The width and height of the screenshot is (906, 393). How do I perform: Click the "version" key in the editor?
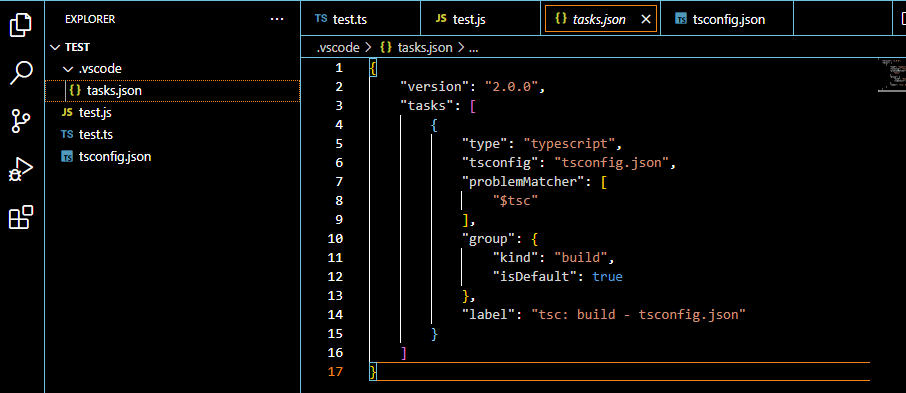tap(434, 87)
